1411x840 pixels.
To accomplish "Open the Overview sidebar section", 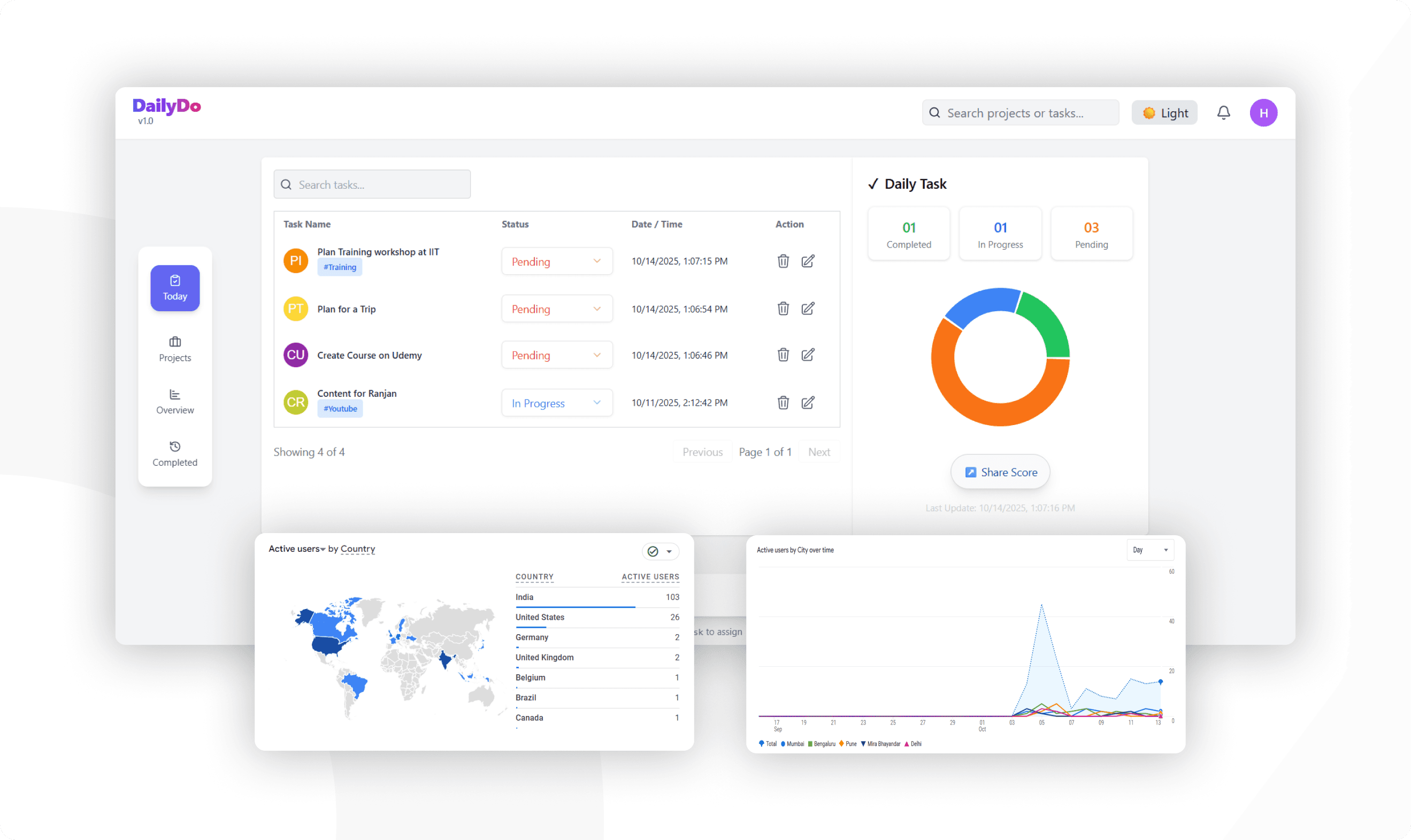I will click(175, 402).
